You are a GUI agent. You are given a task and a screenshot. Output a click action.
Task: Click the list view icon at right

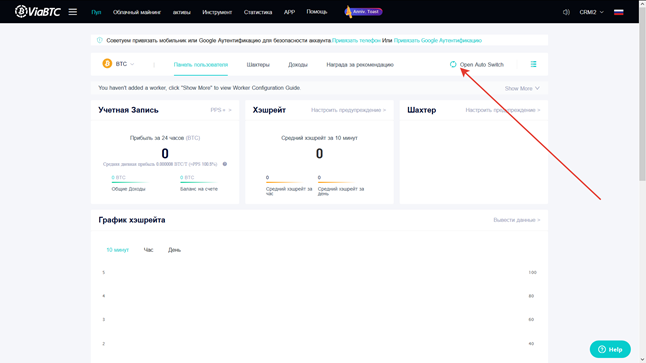pyautogui.click(x=533, y=64)
